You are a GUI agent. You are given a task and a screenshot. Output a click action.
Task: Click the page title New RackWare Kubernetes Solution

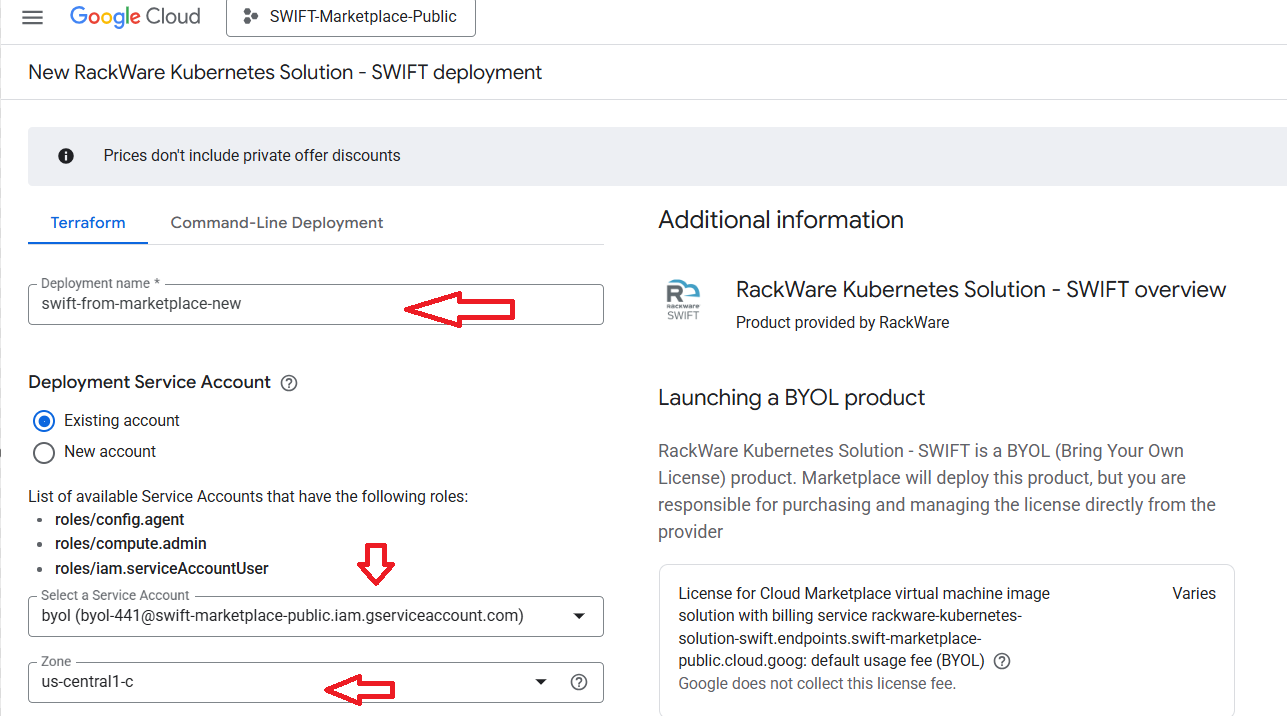pyautogui.click(x=285, y=72)
